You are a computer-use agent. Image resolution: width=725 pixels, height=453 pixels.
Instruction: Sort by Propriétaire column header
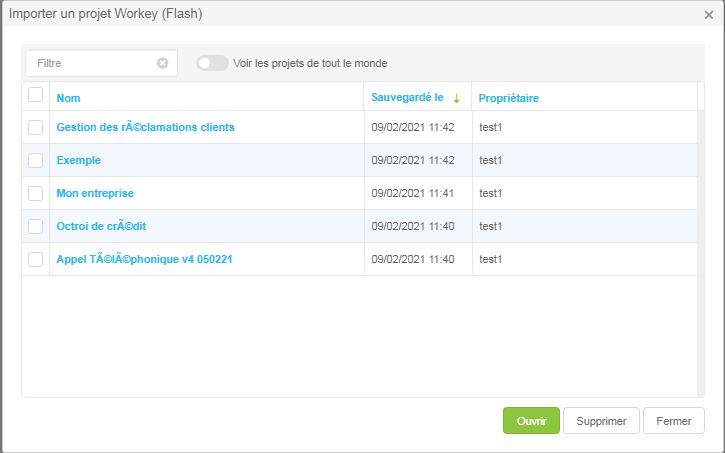pyautogui.click(x=509, y=98)
